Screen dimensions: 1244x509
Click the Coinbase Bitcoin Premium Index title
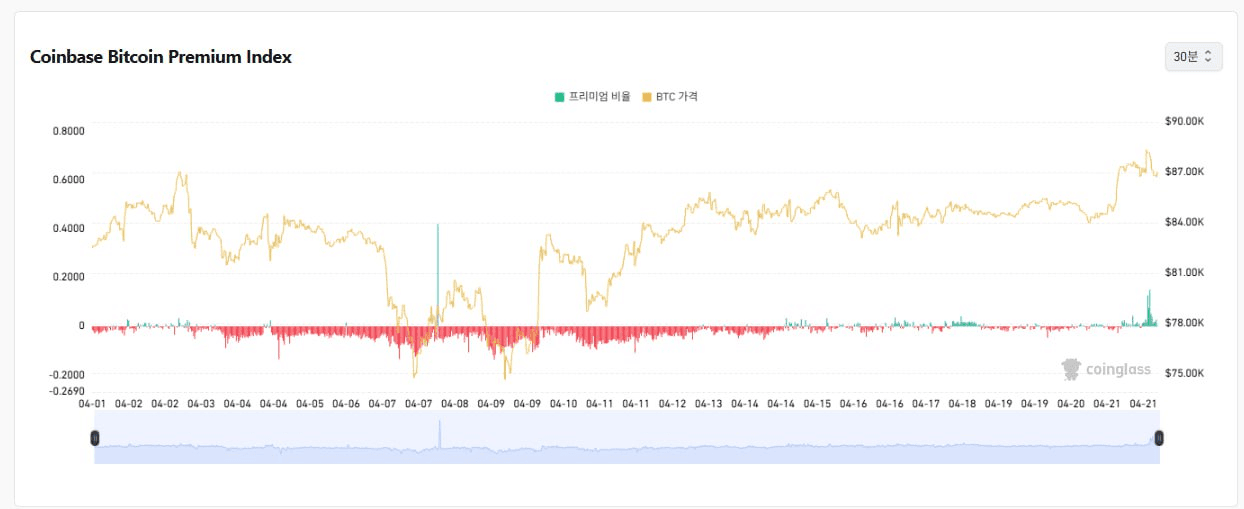tap(161, 57)
